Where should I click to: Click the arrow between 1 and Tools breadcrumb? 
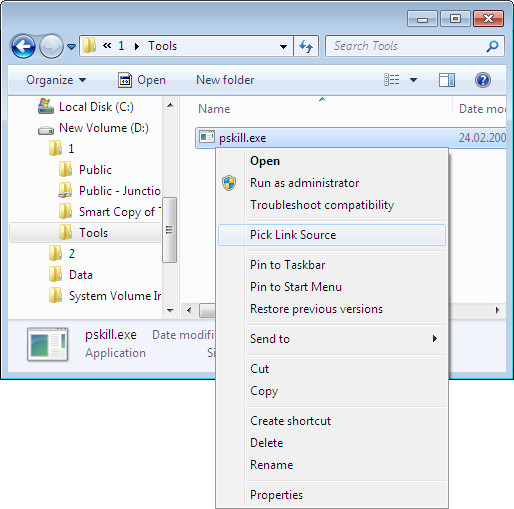point(136,46)
